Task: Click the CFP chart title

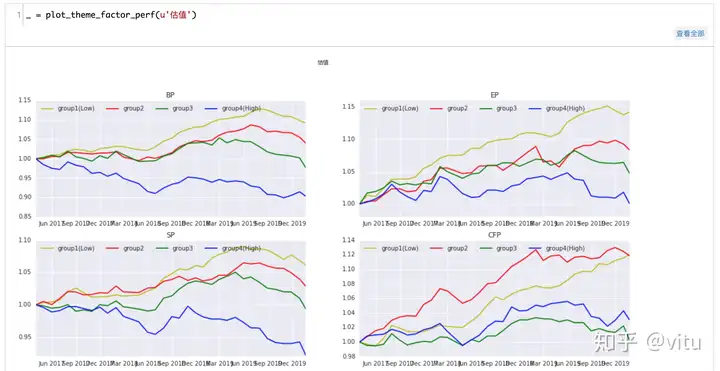Action: tap(495, 235)
